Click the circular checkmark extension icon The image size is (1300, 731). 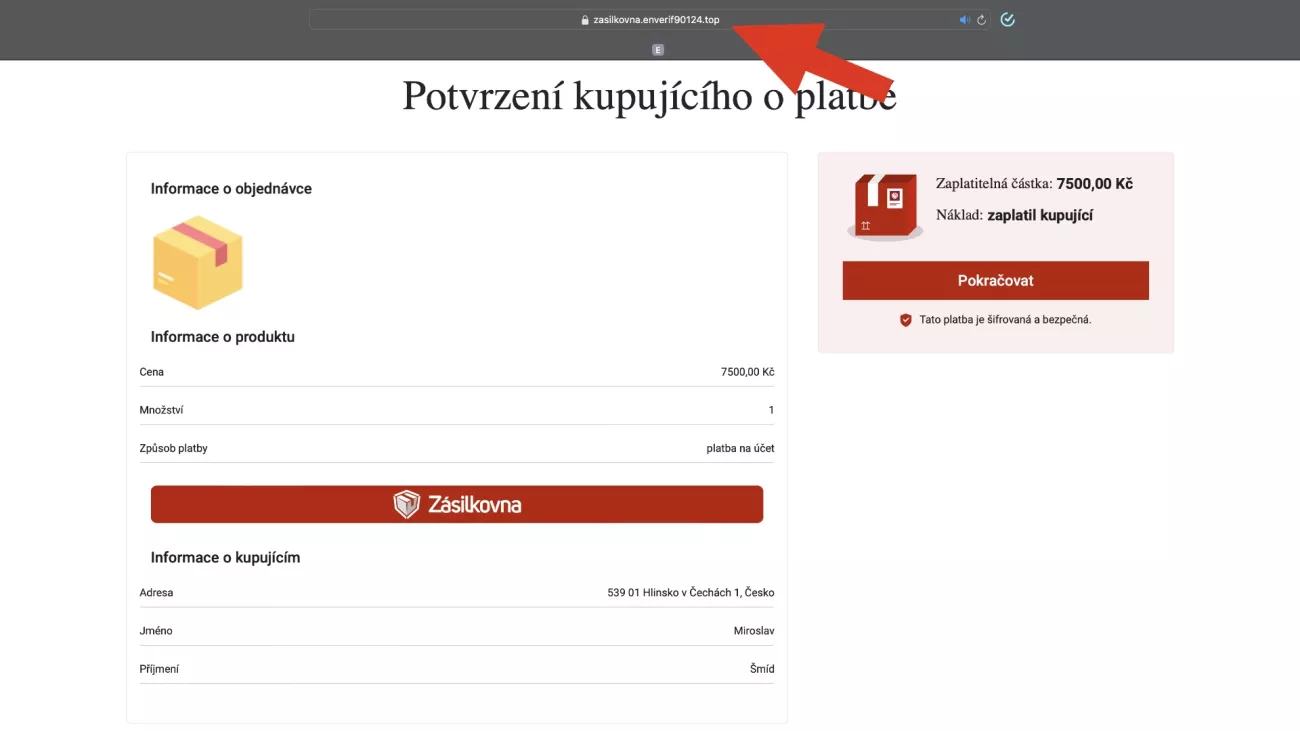pos(1007,20)
